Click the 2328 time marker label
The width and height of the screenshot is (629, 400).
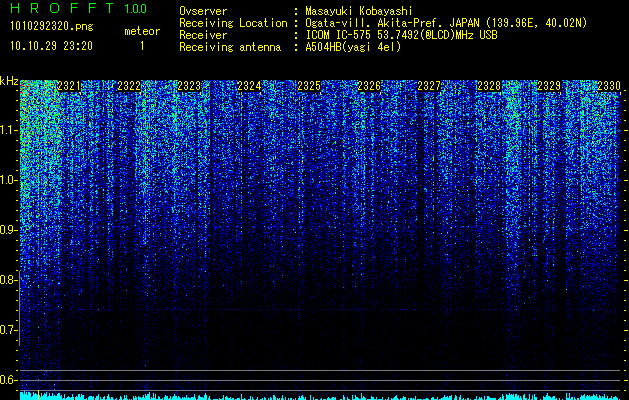click(x=489, y=86)
